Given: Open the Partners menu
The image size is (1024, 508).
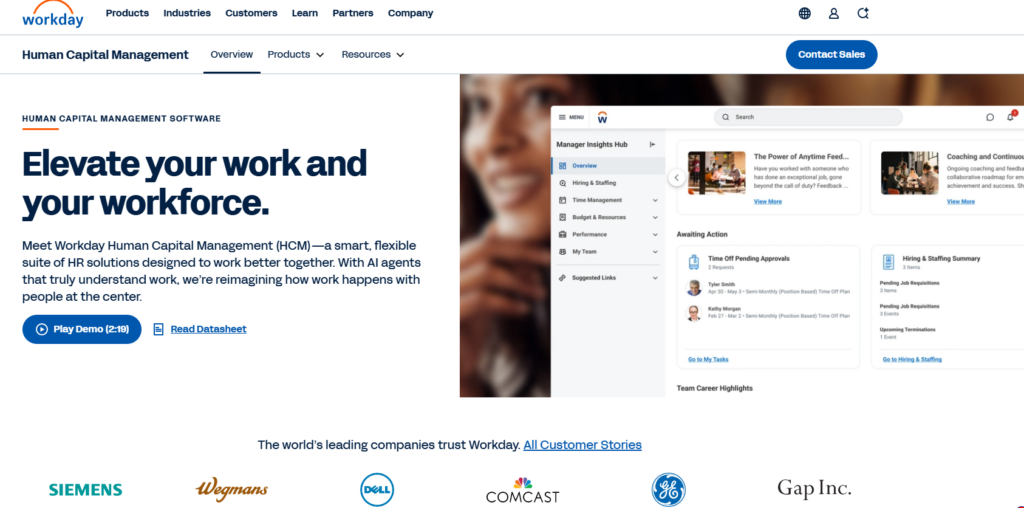Looking at the screenshot, I should tap(353, 13).
